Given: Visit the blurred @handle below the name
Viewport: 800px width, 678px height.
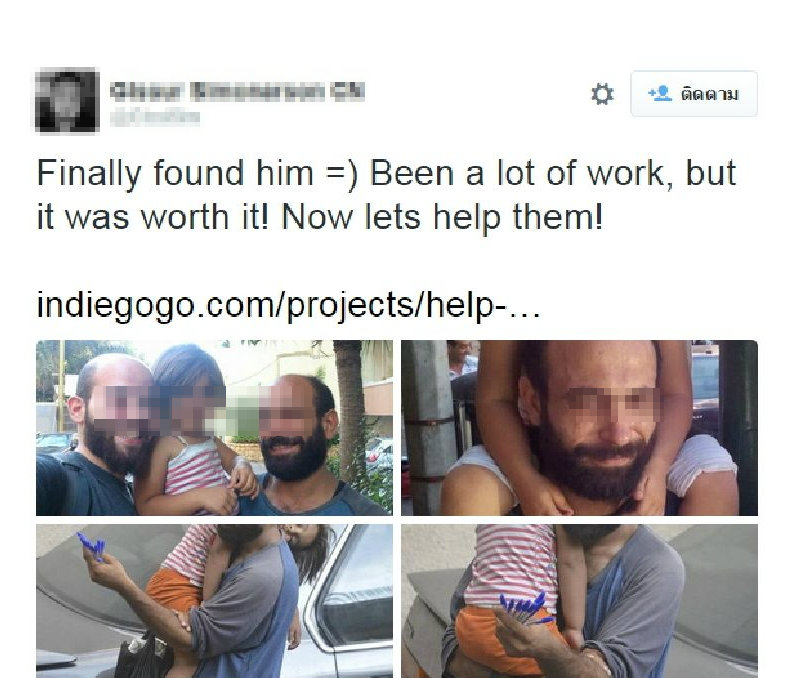Looking at the screenshot, I should (x=155, y=117).
